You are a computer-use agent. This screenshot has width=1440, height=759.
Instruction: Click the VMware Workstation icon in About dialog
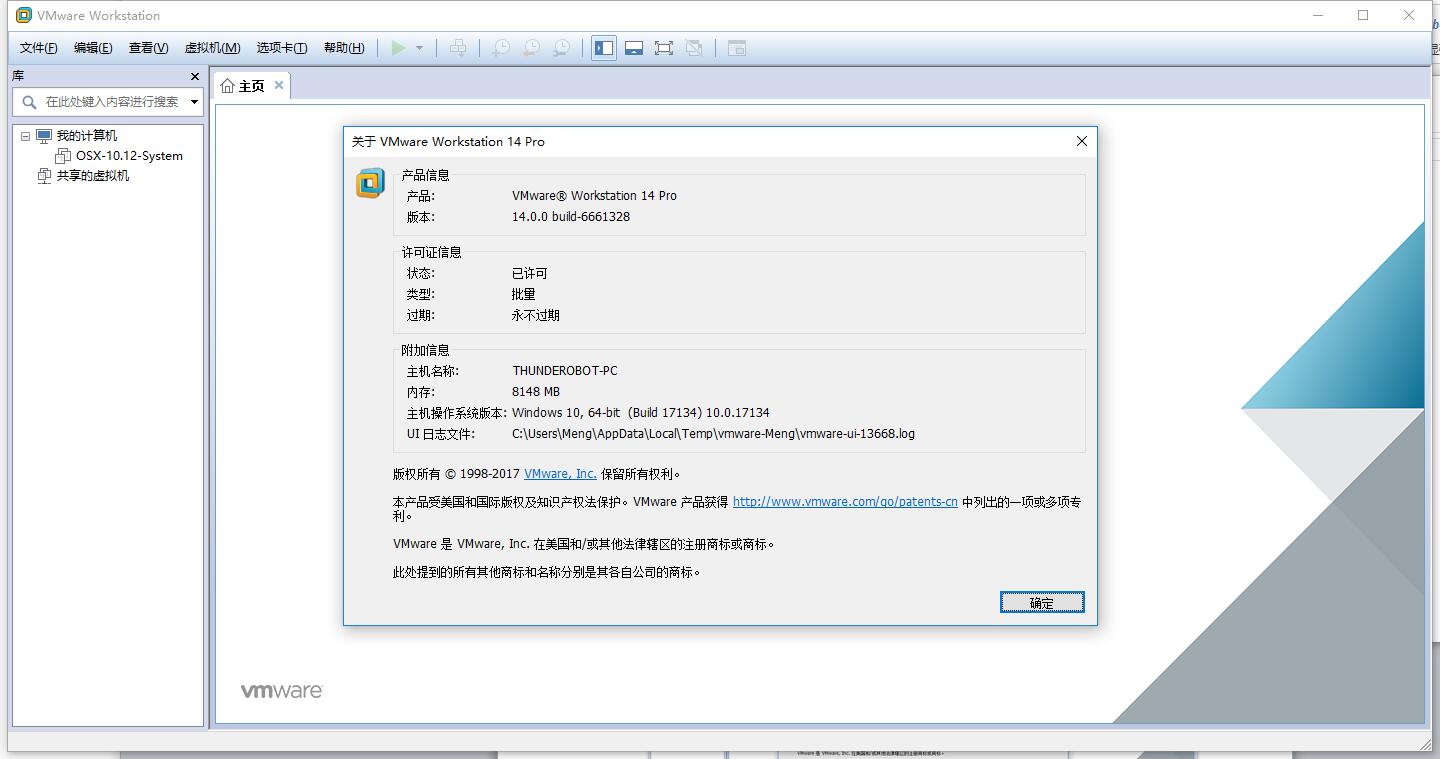pyautogui.click(x=370, y=183)
